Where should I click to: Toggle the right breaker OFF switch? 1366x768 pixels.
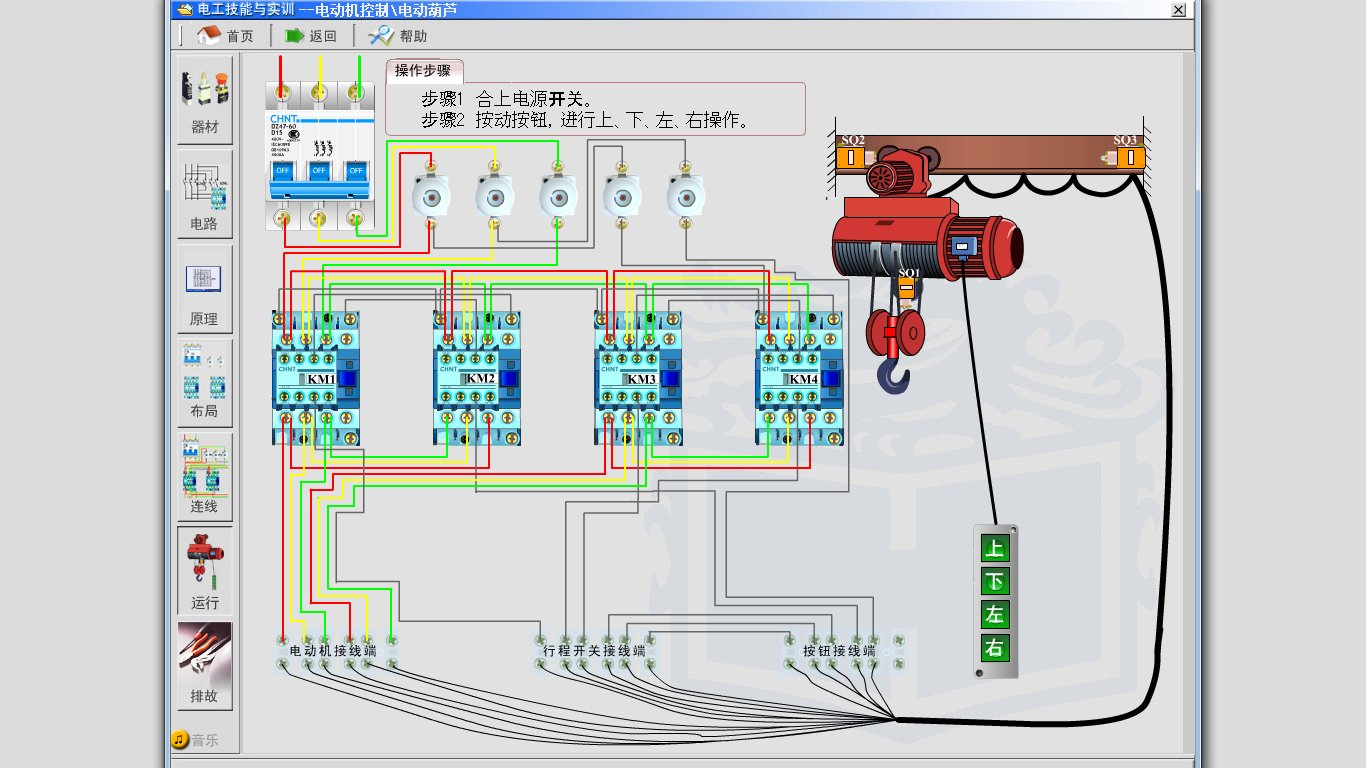[x=355, y=171]
